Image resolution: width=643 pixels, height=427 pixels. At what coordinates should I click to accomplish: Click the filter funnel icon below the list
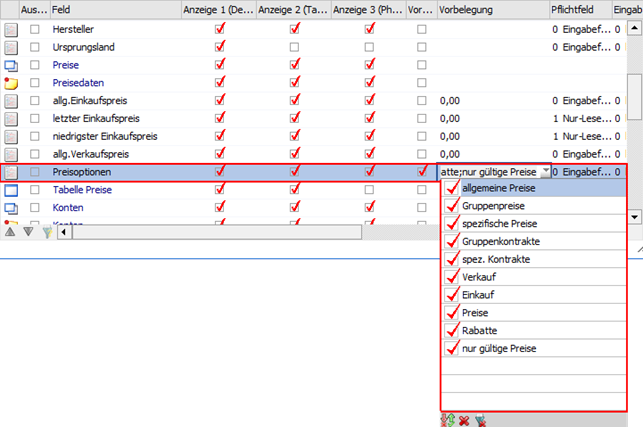[x=46, y=232]
